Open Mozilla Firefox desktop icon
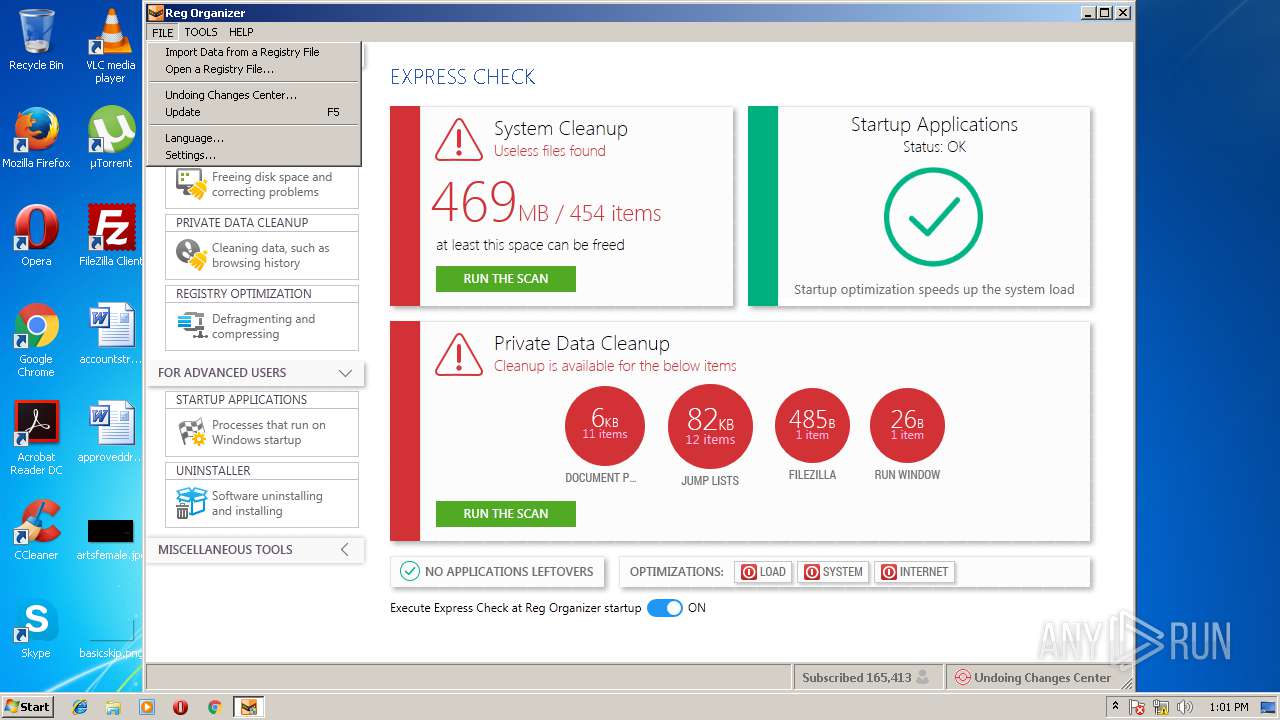1280x720 pixels. 36,138
